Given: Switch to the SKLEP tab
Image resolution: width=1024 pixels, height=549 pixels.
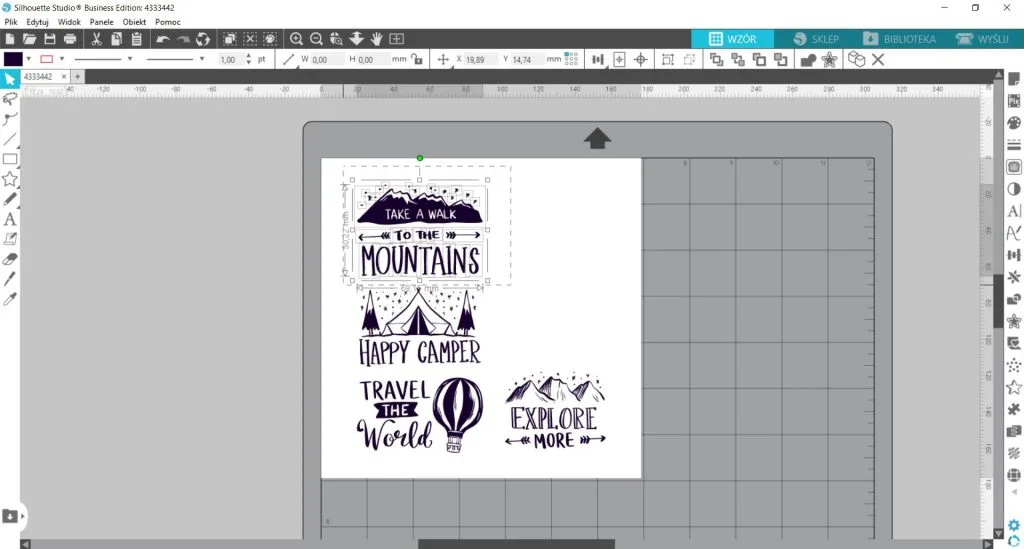Looking at the screenshot, I should (816, 39).
